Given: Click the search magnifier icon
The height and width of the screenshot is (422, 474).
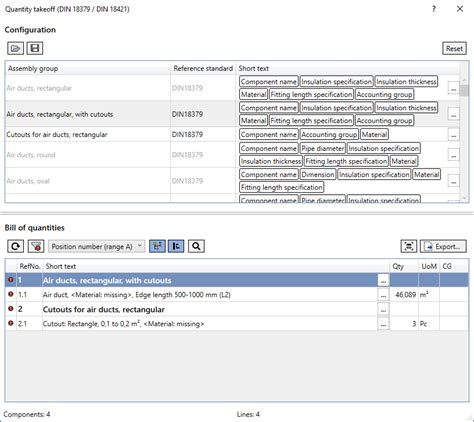Looking at the screenshot, I should (x=196, y=246).
